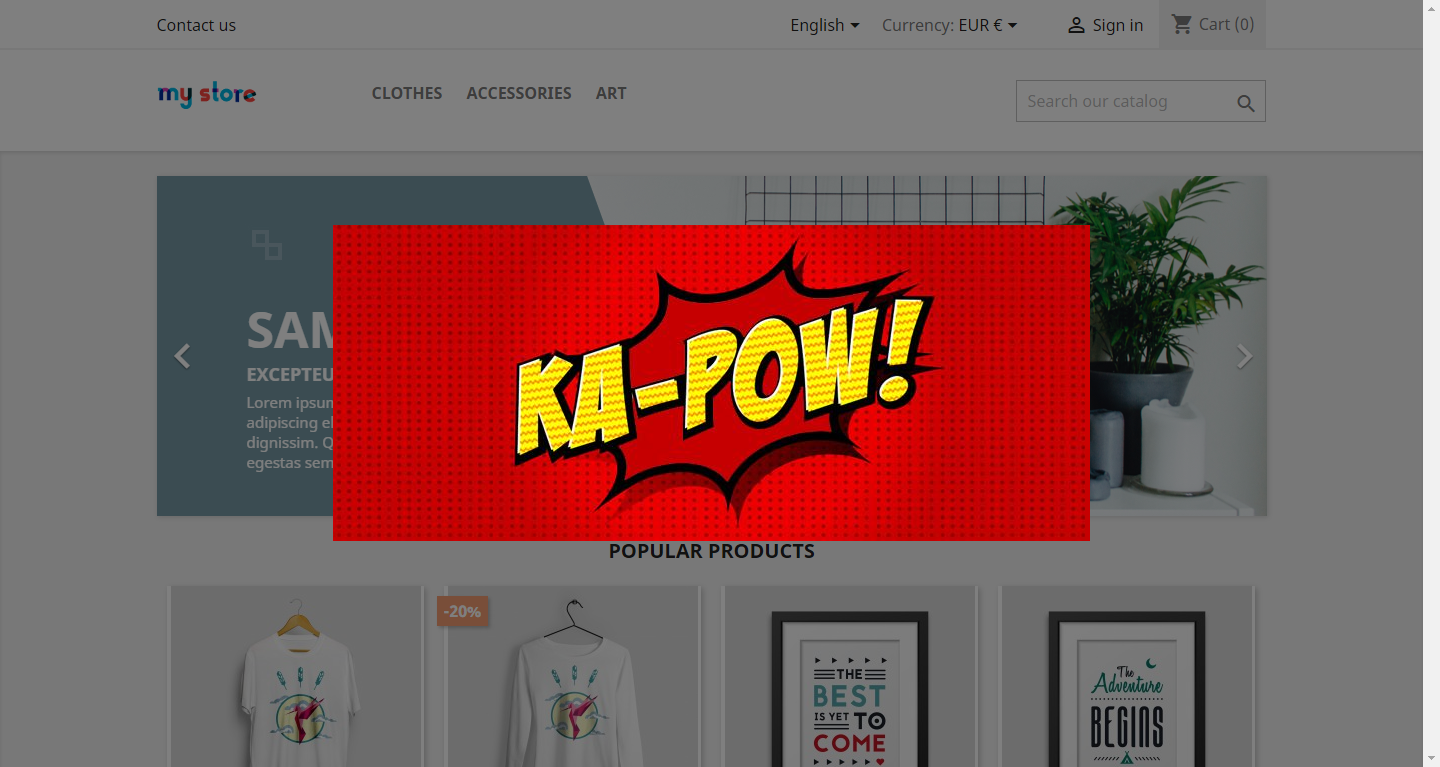Click the KA-POW popup image
This screenshot has height=767, width=1440.
[711, 383]
